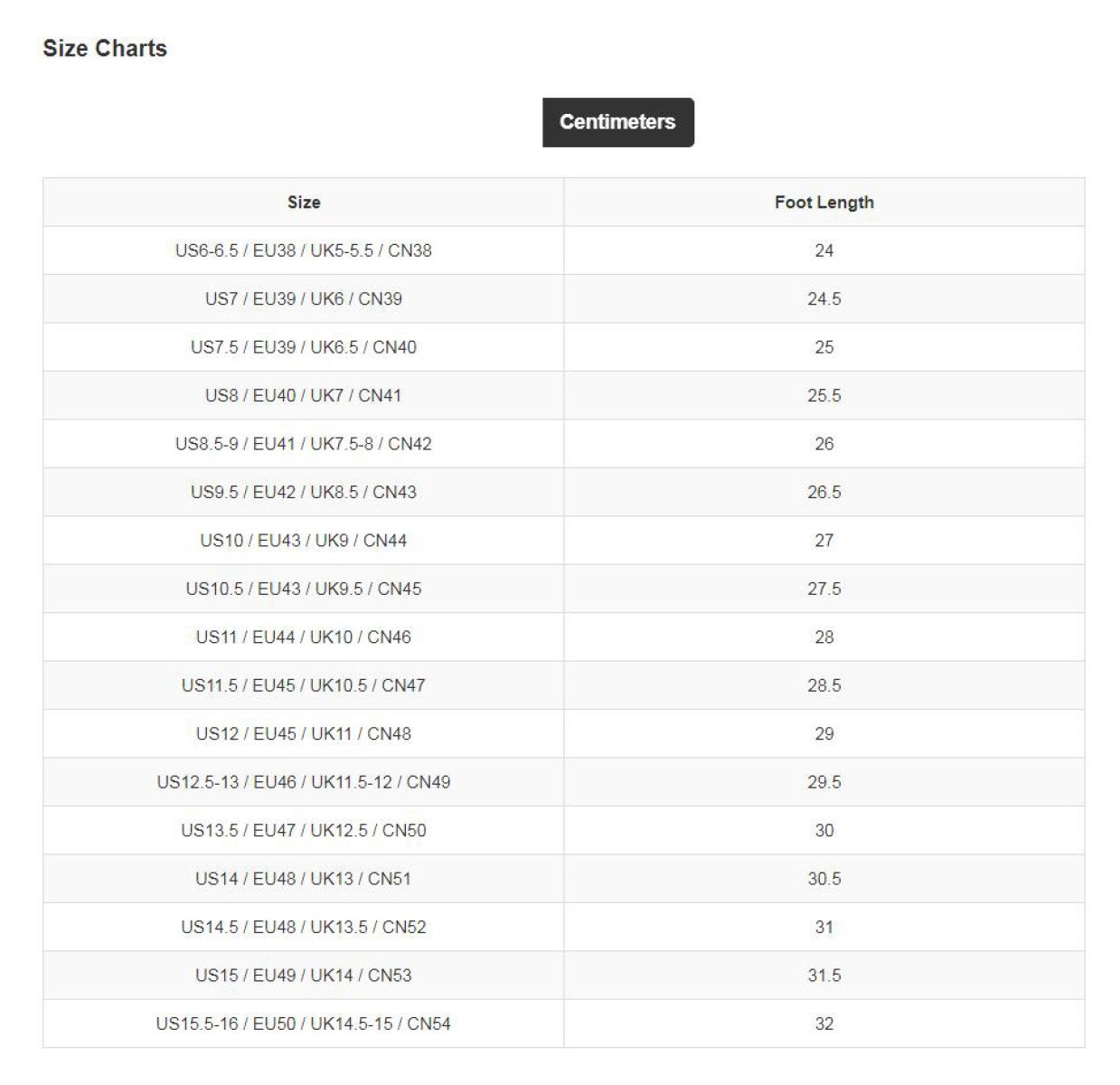This screenshot has width=1120, height=1085.
Task: Click the US11 / EU44 / UK10 size cell
Action: 304,637
